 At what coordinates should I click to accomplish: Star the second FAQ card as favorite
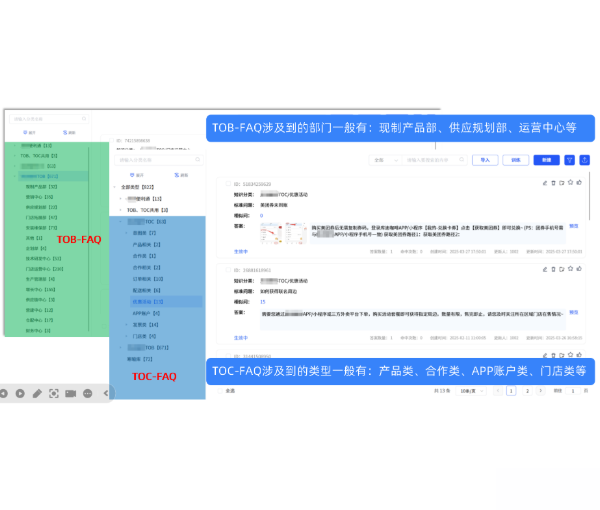click(x=569, y=269)
